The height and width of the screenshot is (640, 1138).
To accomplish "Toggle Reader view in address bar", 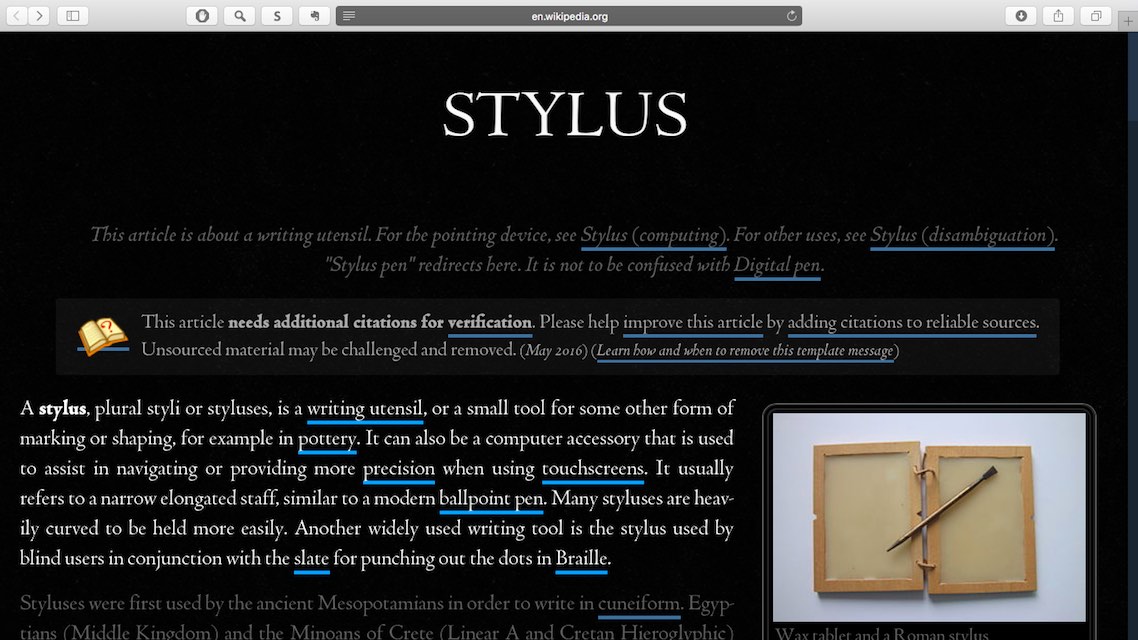I will pos(349,16).
